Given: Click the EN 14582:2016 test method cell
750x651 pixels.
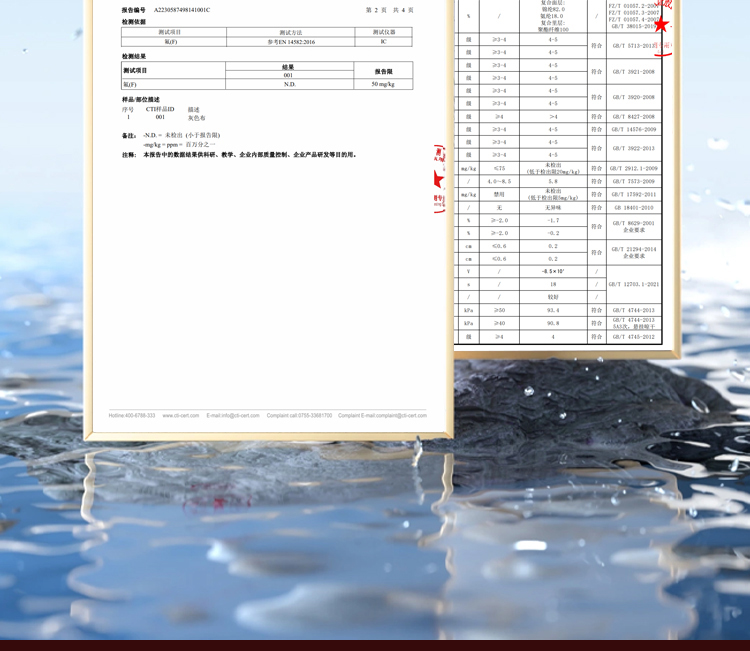Looking at the screenshot, I should tap(290, 42).
